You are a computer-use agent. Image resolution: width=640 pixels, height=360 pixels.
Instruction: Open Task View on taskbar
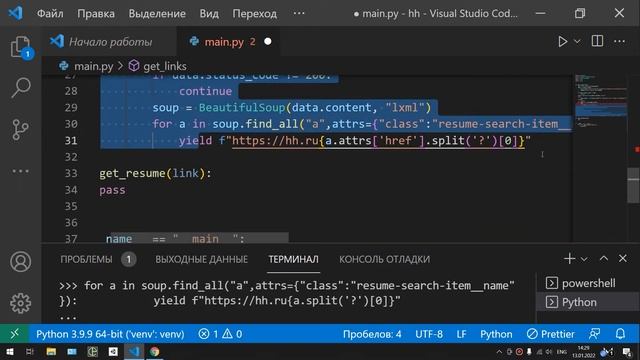(x=30, y=351)
